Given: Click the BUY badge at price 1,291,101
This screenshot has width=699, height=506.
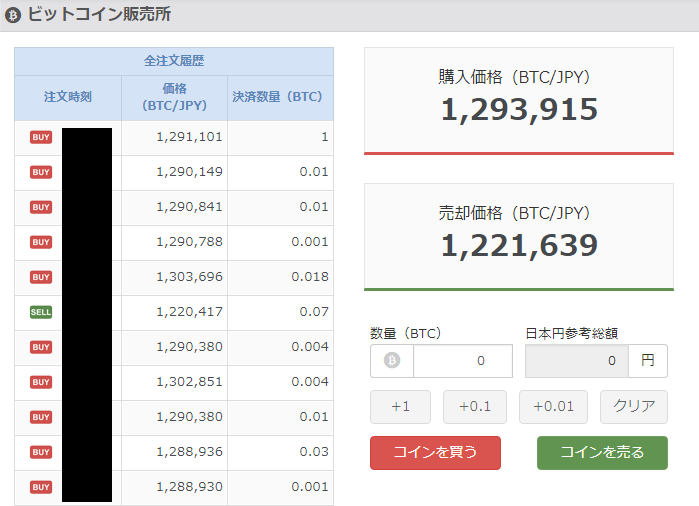Looking at the screenshot, I should pos(41,137).
